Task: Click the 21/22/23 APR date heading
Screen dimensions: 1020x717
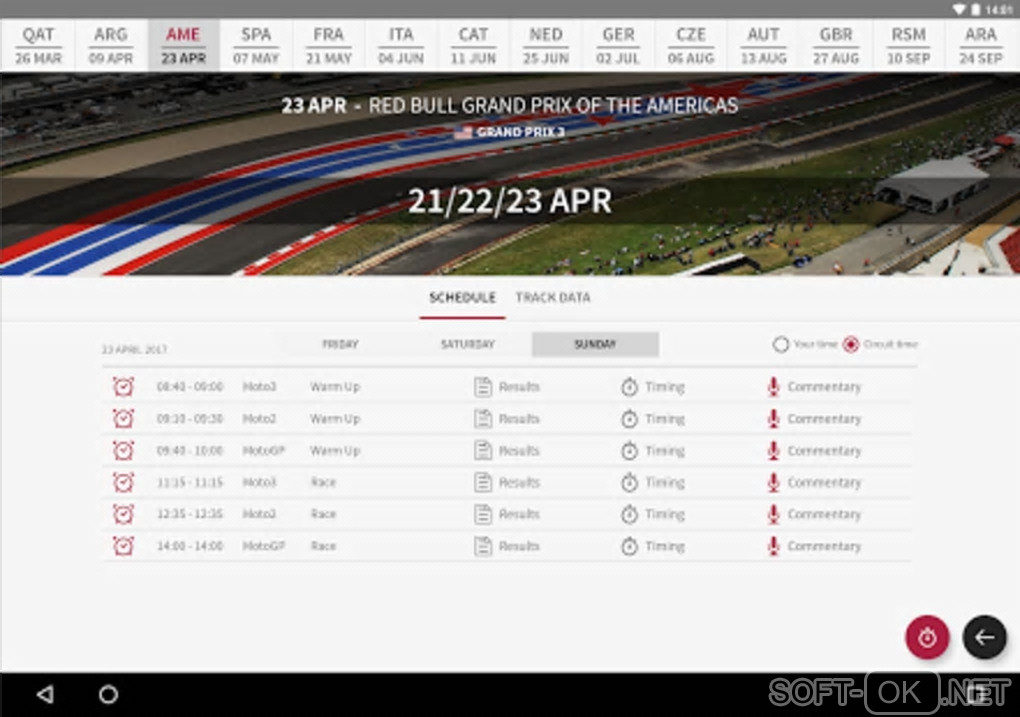Action: click(510, 200)
